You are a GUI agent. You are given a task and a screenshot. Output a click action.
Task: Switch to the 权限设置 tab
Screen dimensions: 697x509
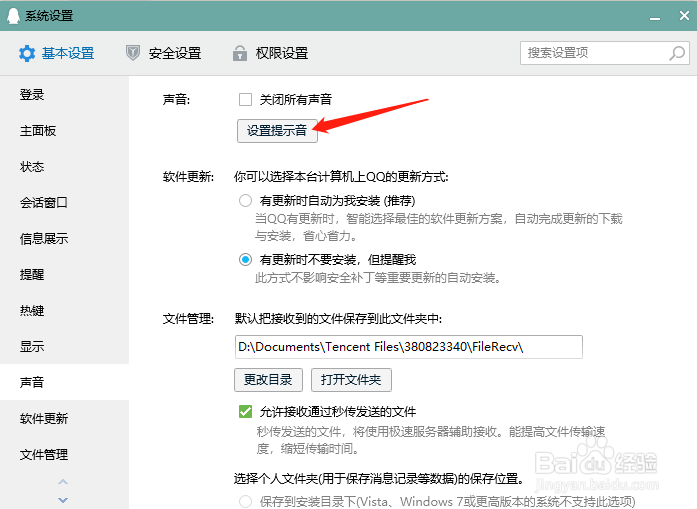tap(270, 53)
